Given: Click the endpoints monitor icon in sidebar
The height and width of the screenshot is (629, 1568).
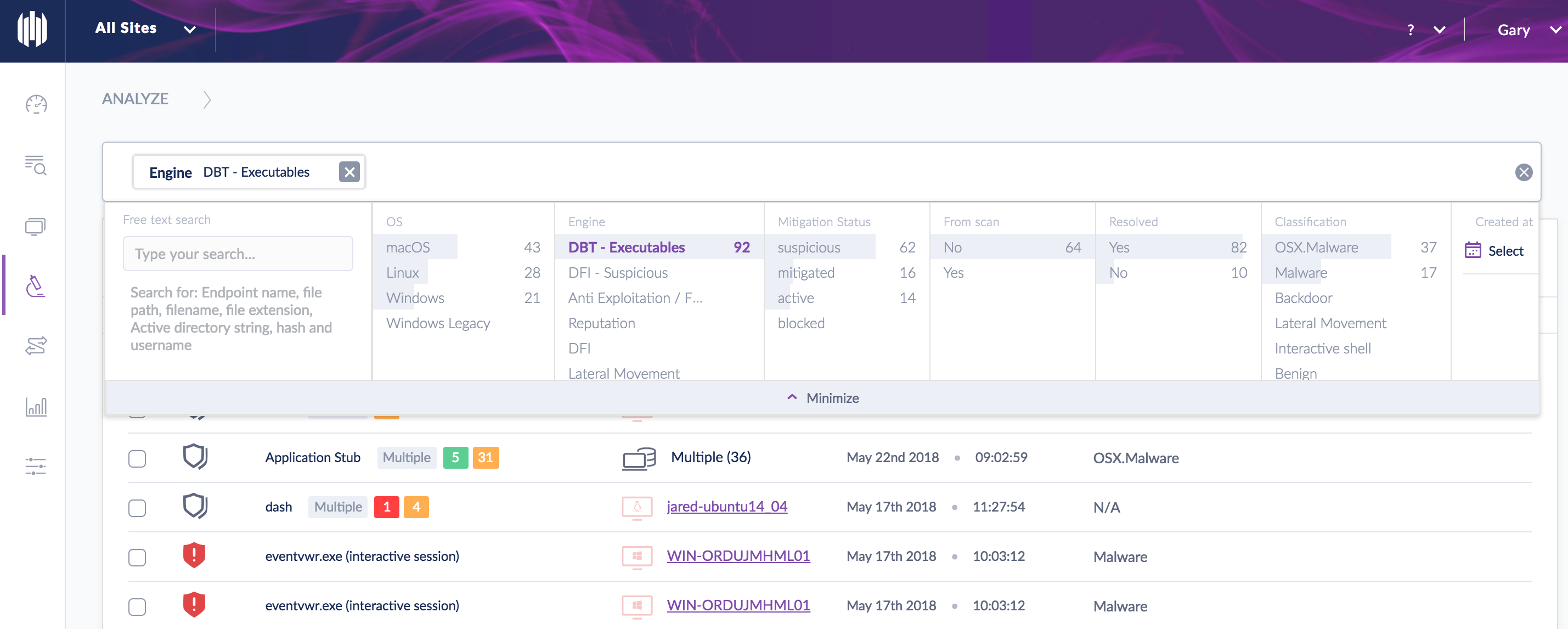Looking at the screenshot, I should [x=36, y=227].
